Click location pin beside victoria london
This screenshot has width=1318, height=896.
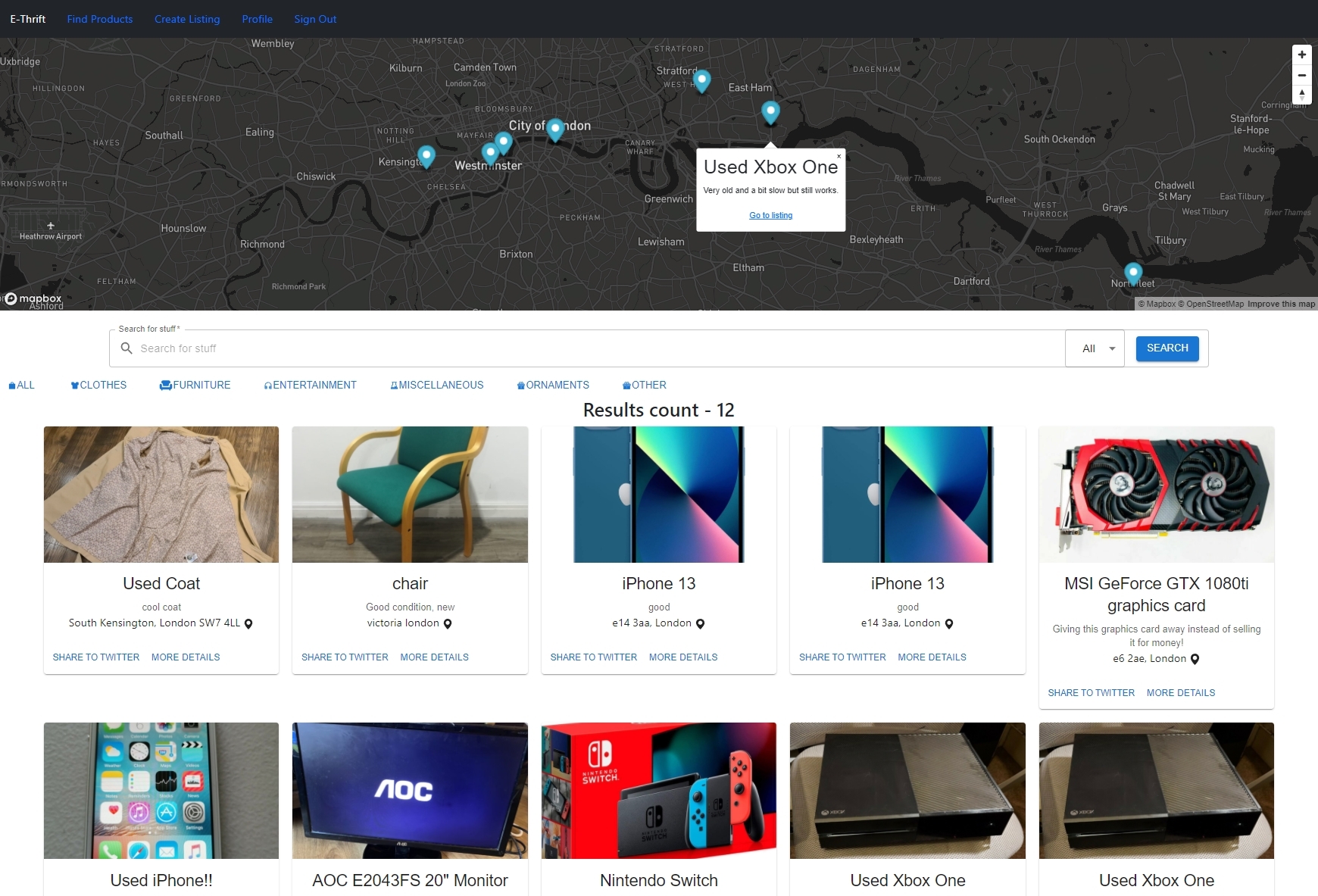[448, 624]
